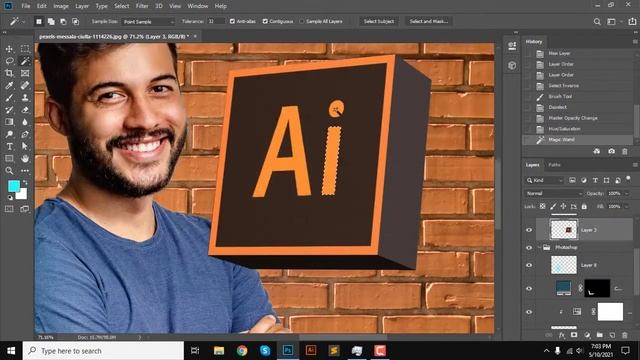Screen dimensions: 640x360
Task: Hide the Photoshop group eye icon
Action: 529,247
